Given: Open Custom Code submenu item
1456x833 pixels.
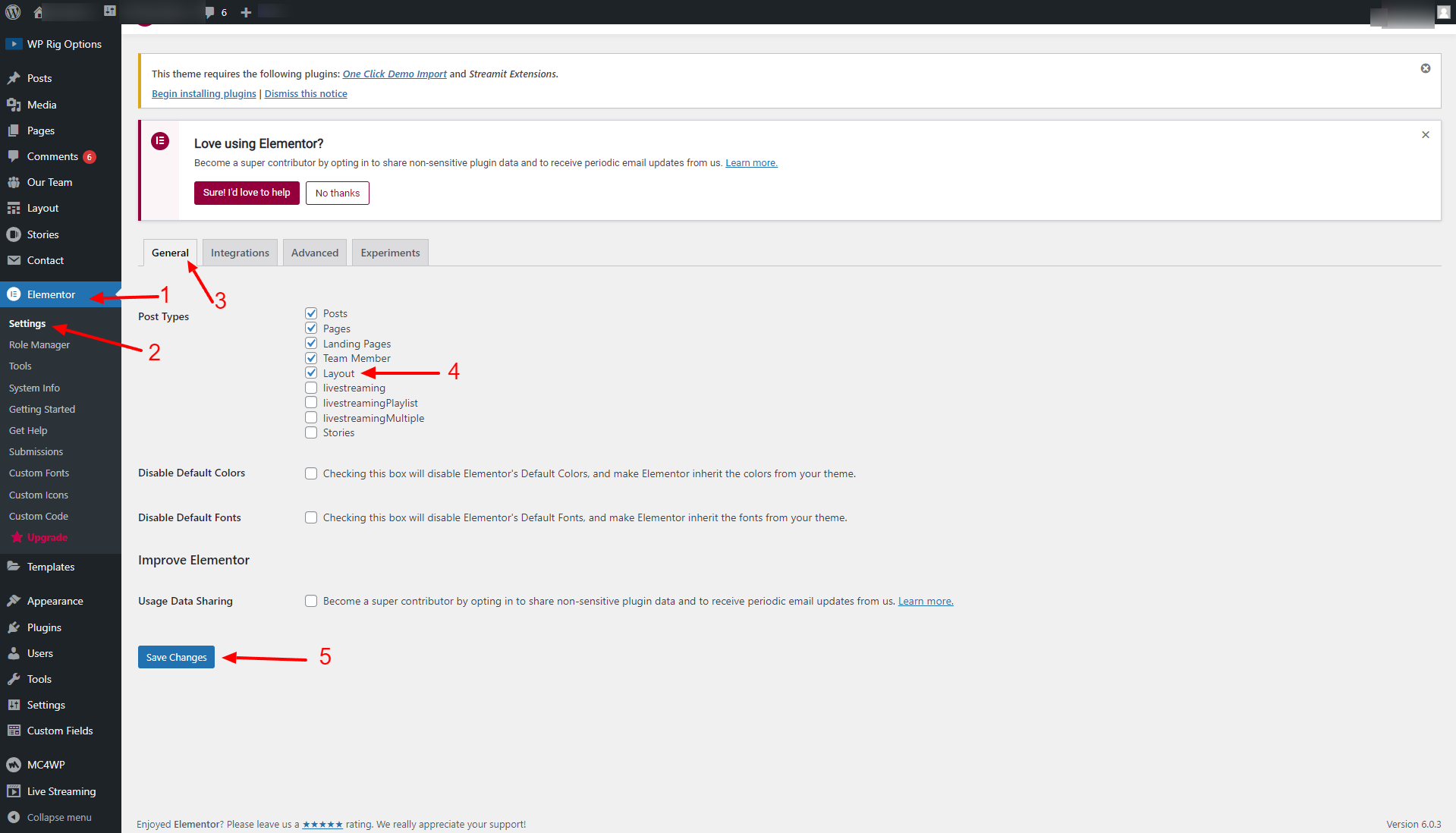Looking at the screenshot, I should 39,516.
